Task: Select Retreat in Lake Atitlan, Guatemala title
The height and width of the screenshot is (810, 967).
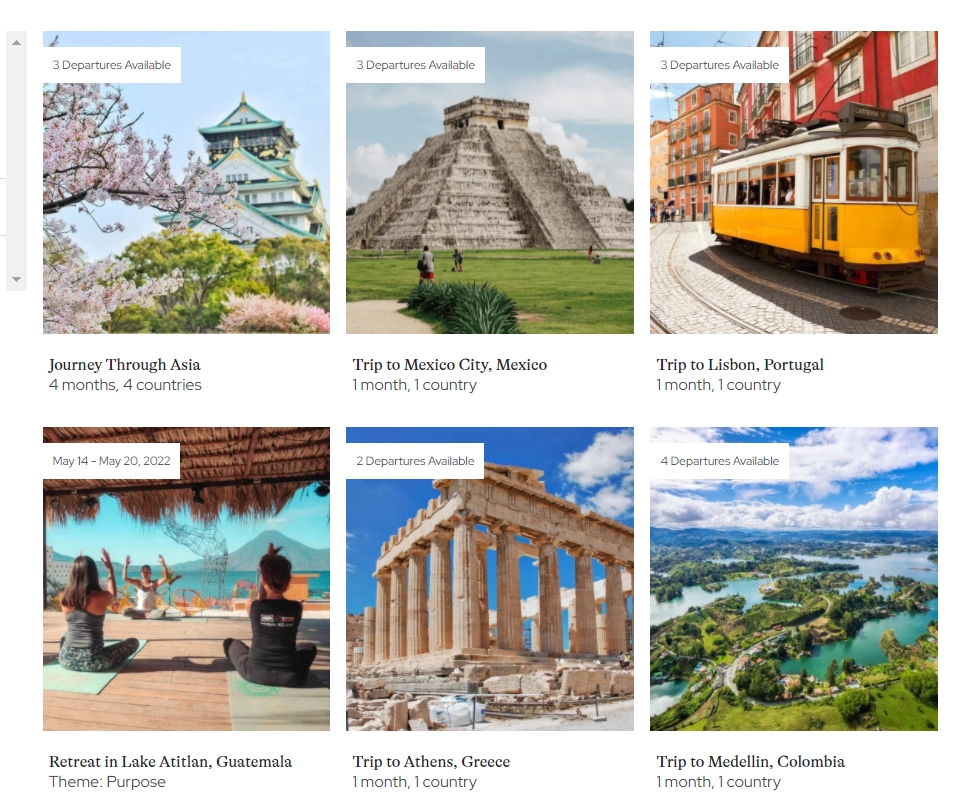Action: (x=170, y=762)
